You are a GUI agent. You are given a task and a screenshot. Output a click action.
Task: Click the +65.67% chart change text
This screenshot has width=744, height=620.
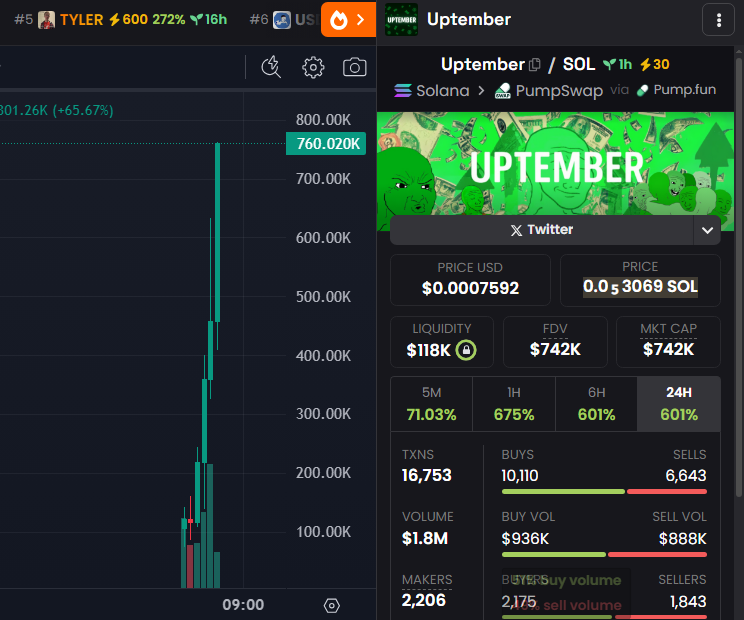point(83,111)
